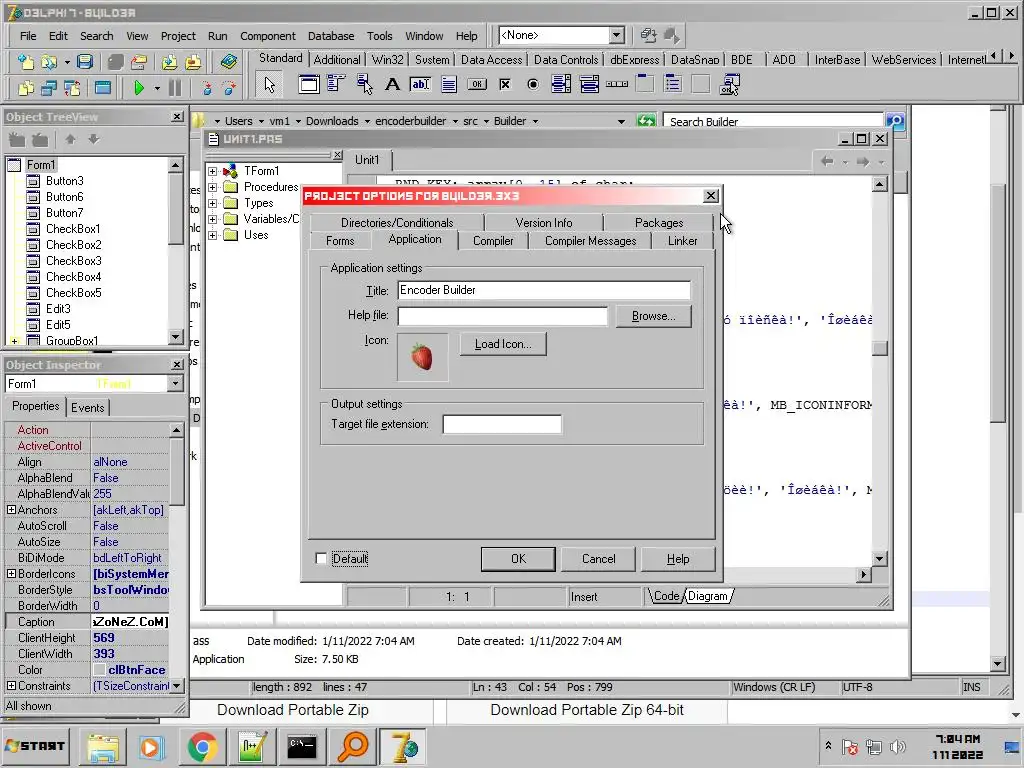
Task: Open the Project menu
Action: tap(178, 36)
